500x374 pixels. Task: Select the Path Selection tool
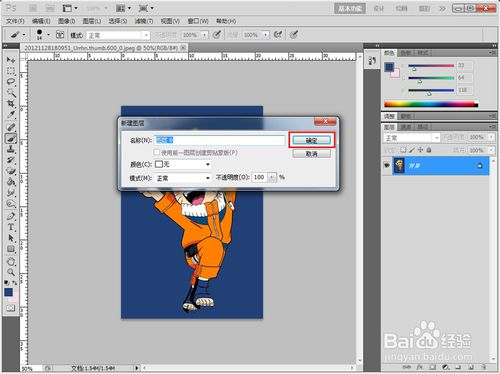coord(11,238)
